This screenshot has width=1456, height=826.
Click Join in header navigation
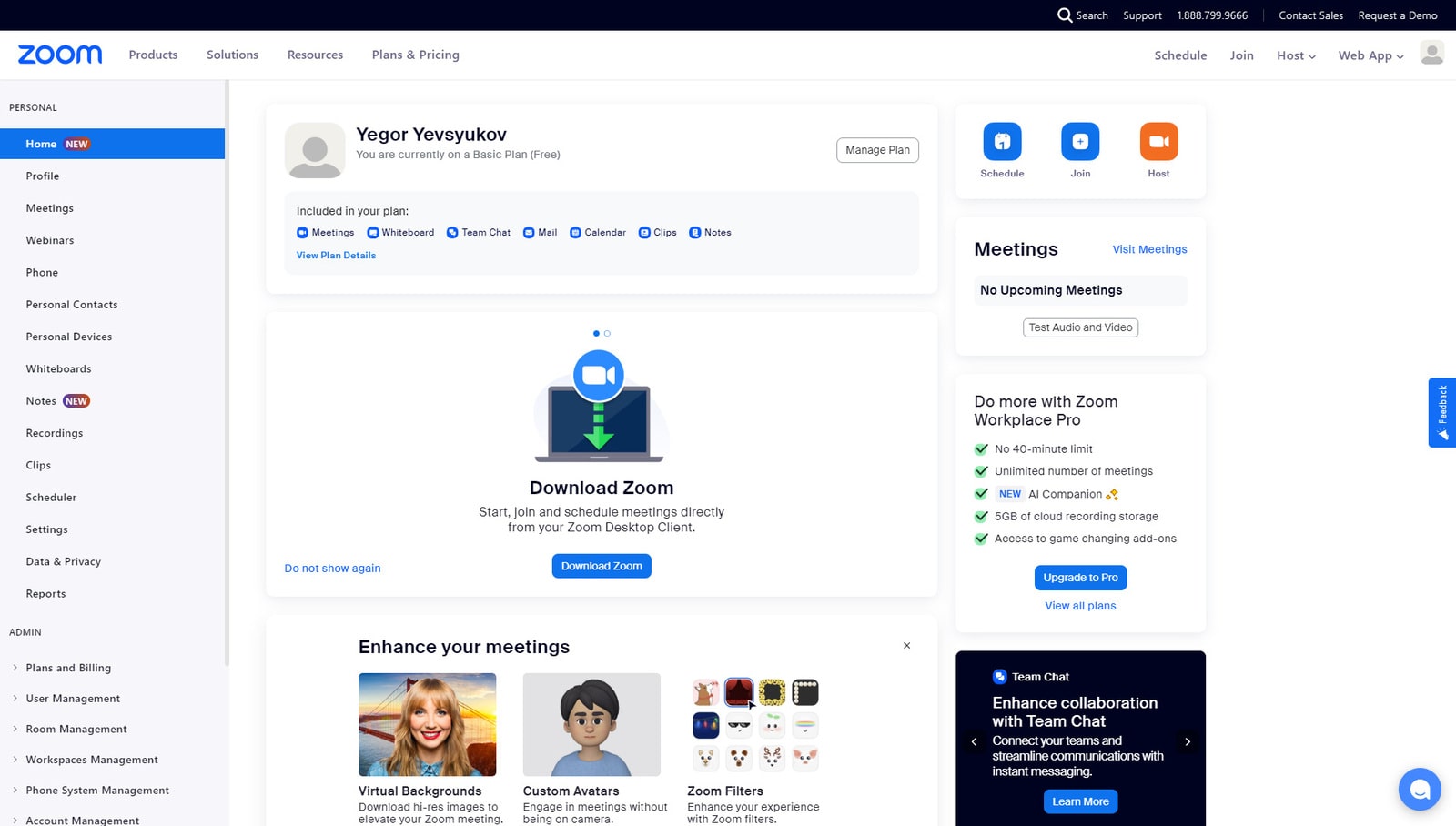tap(1241, 55)
